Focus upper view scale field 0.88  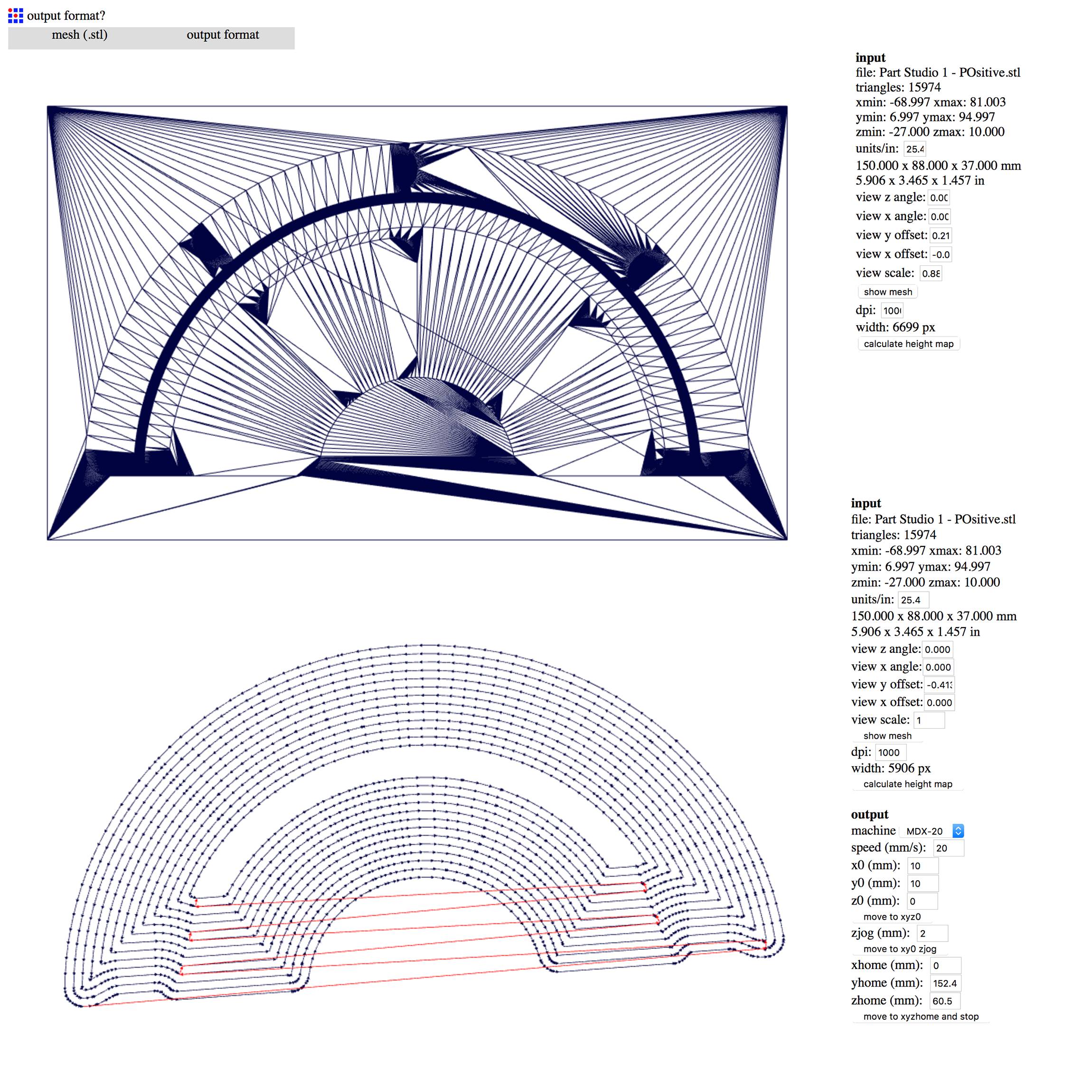pos(931,273)
